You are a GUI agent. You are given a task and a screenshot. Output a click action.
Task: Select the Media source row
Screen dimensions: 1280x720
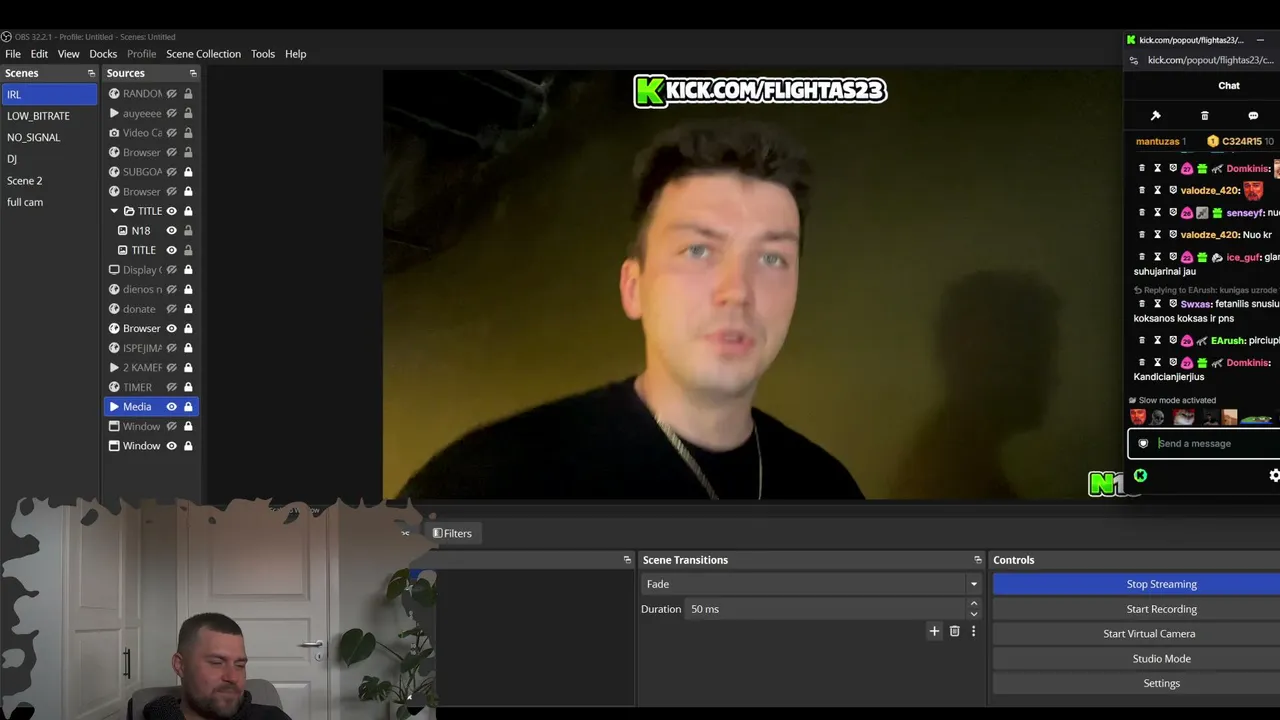pos(151,407)
